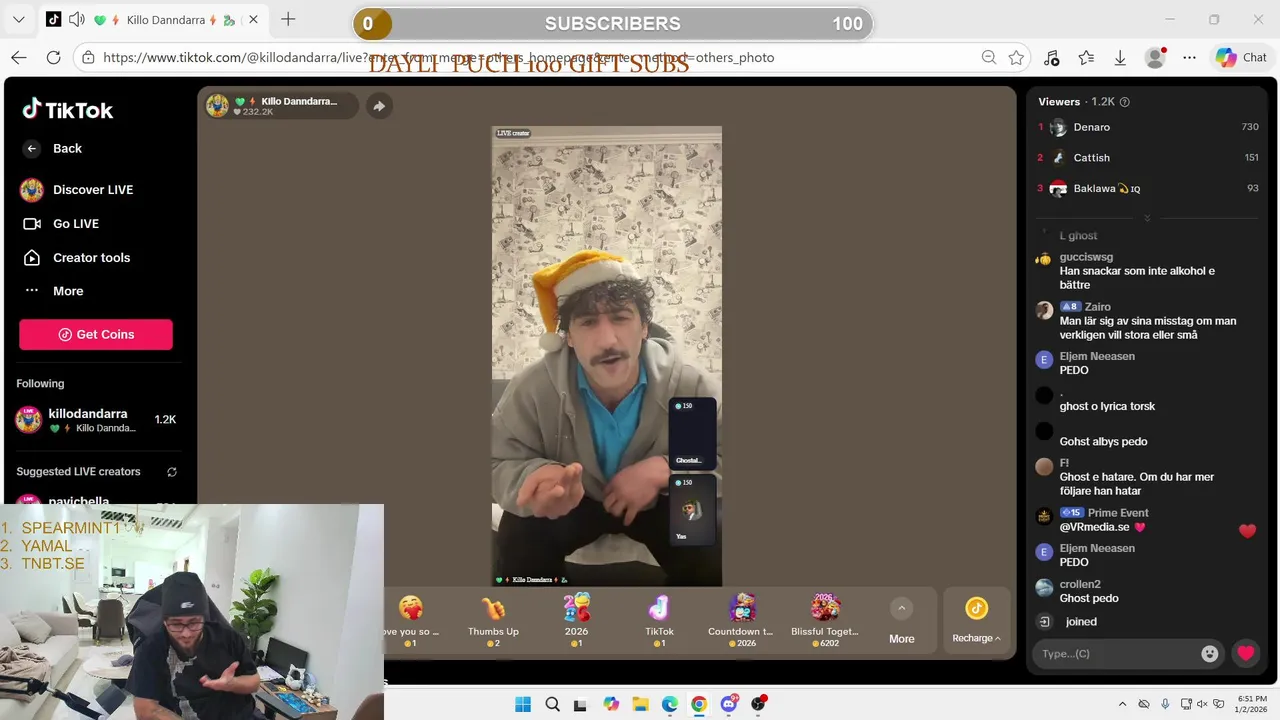Open the Windows Start menu
The width and height of the screenshot is (1280, 720).
coord(523,704)
